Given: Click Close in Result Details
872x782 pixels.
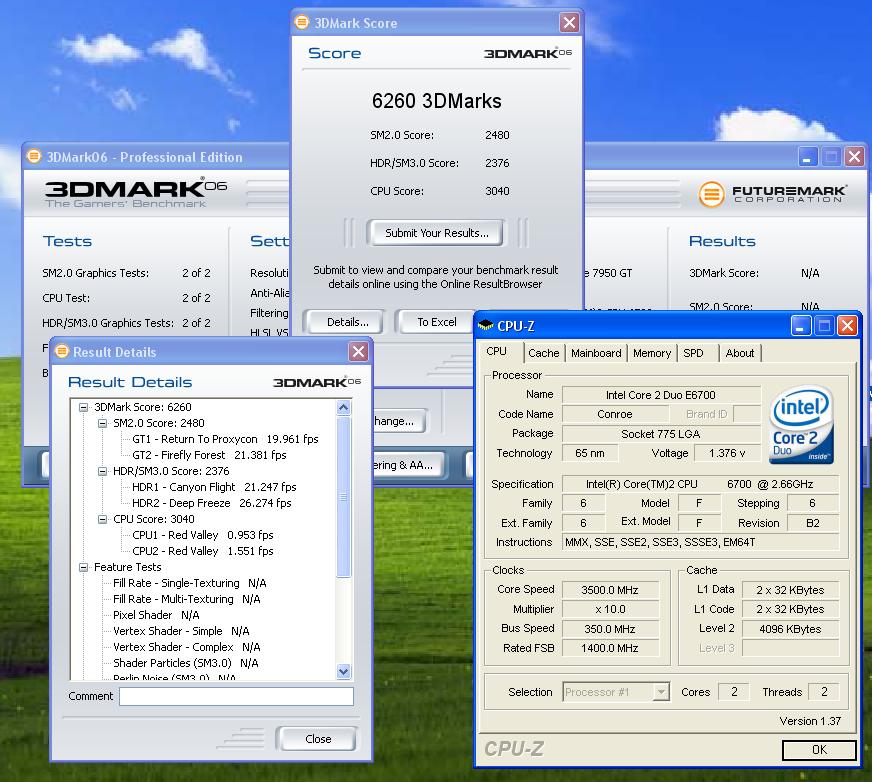Looking at the screenshot, I should pos(318,739).
